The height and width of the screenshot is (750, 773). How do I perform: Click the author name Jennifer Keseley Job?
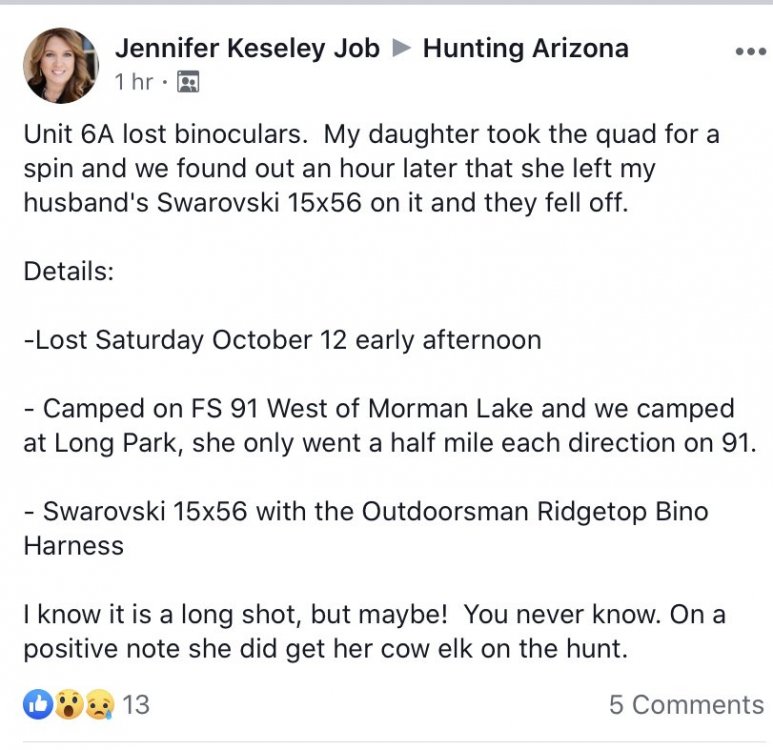pyautogui.click(x=247, y=49)
